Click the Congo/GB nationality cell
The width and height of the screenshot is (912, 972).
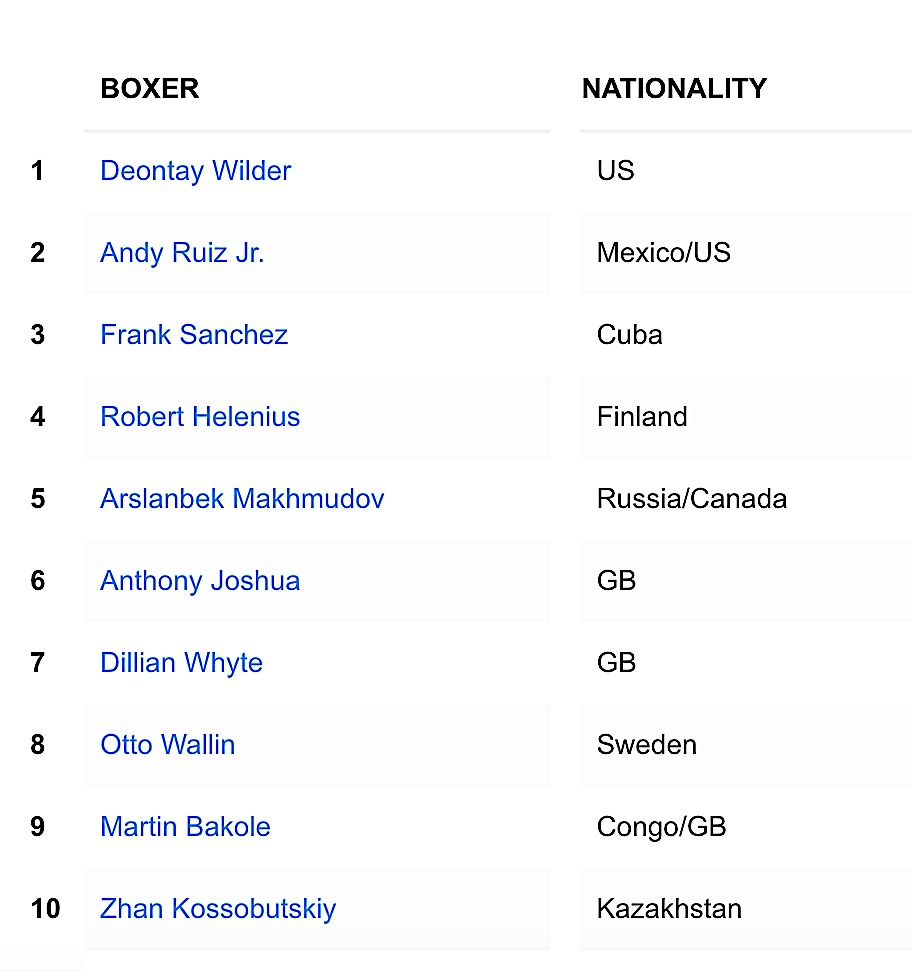click(661, 827)
